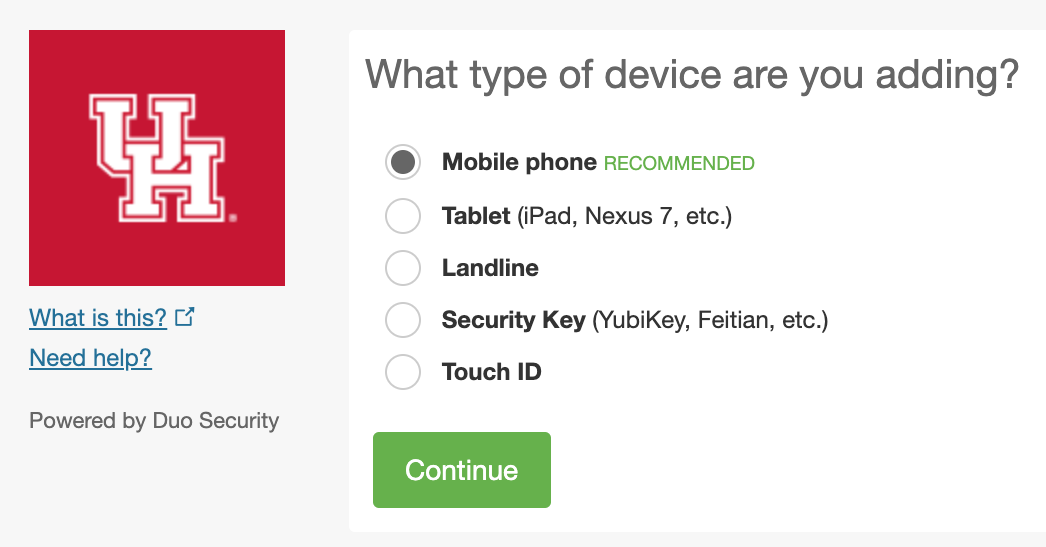
Task: Click the "(YubiKey, Feitian, etc.)" description text
Action: point(710,320)
